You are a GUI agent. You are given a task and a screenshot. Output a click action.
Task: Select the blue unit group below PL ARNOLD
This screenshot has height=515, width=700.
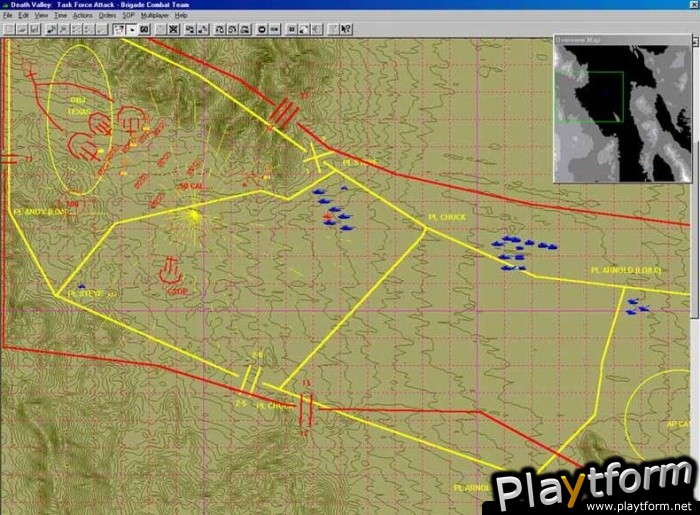click(637, 307)
